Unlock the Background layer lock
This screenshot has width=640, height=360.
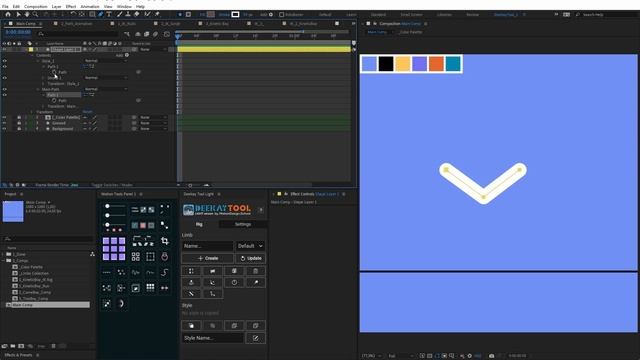19,129
